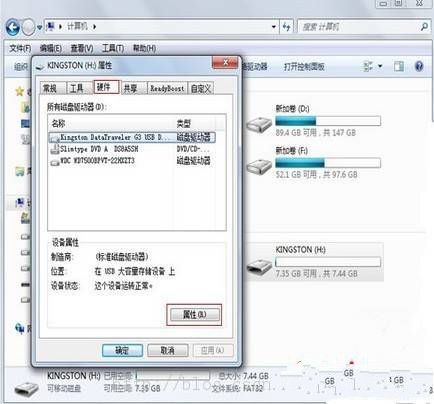Open the address bar history dropdown
This screenshot has width=434, height=404.
(x=273, y=27)
